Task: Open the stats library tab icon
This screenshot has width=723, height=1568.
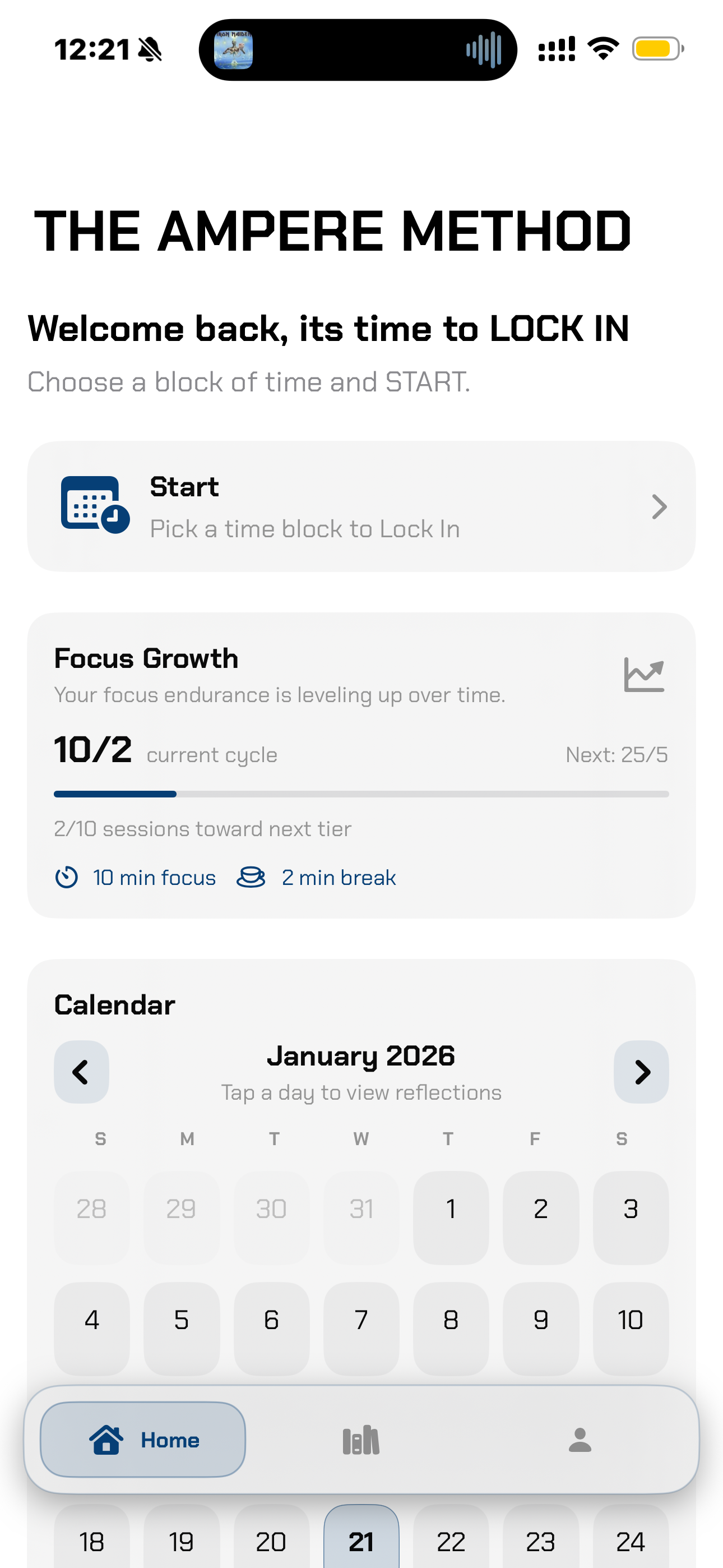Action: (x=361, y=1440)
